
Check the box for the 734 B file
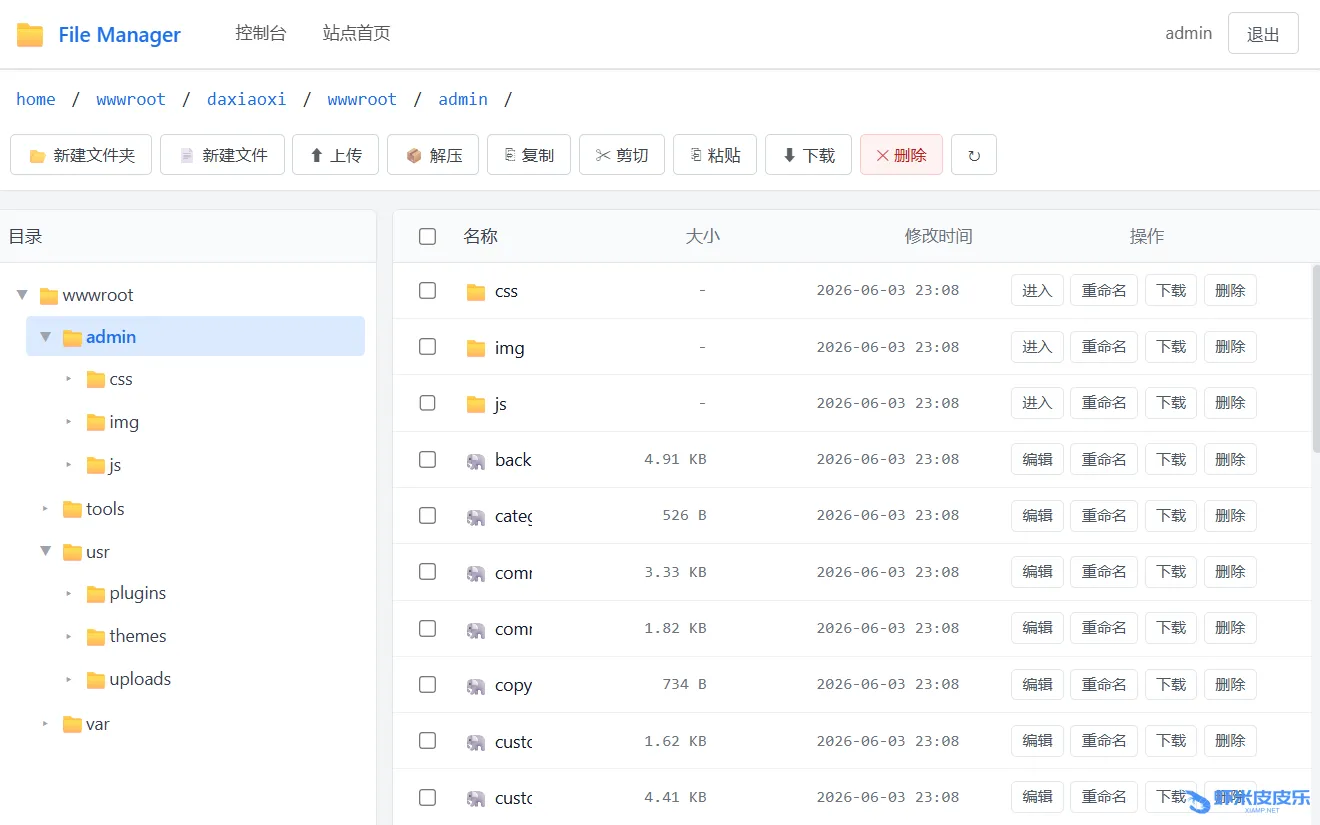pos(428,684)
